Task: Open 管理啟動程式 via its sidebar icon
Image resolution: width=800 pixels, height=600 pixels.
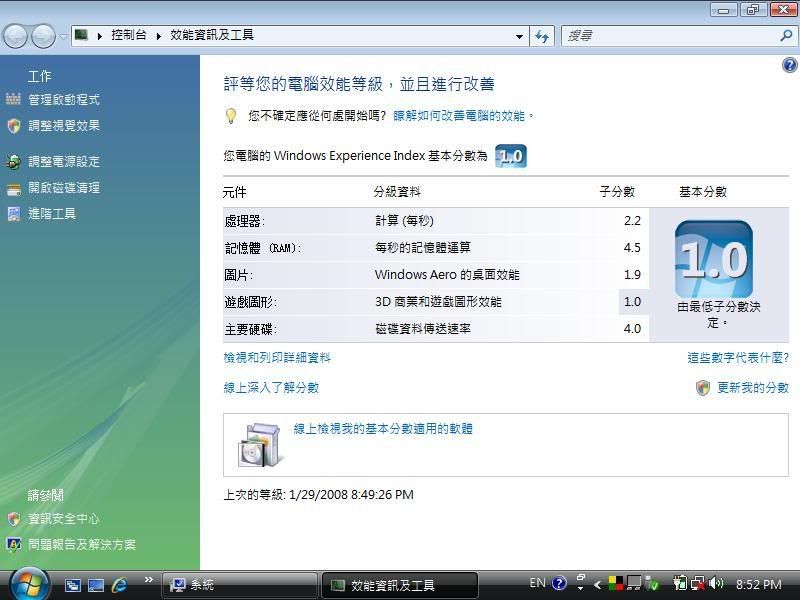Action: point(13,98)
